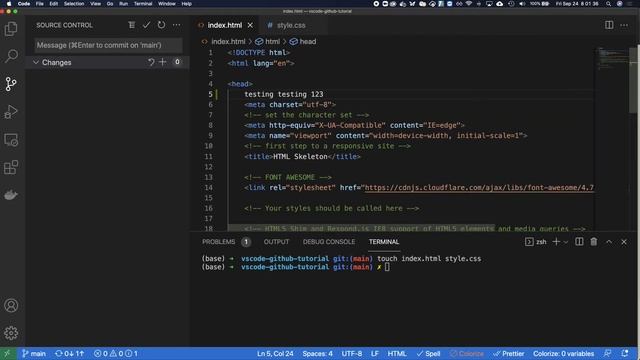Open macOS Spotlight search icon
640x360 pixels.
click(609, 4)
